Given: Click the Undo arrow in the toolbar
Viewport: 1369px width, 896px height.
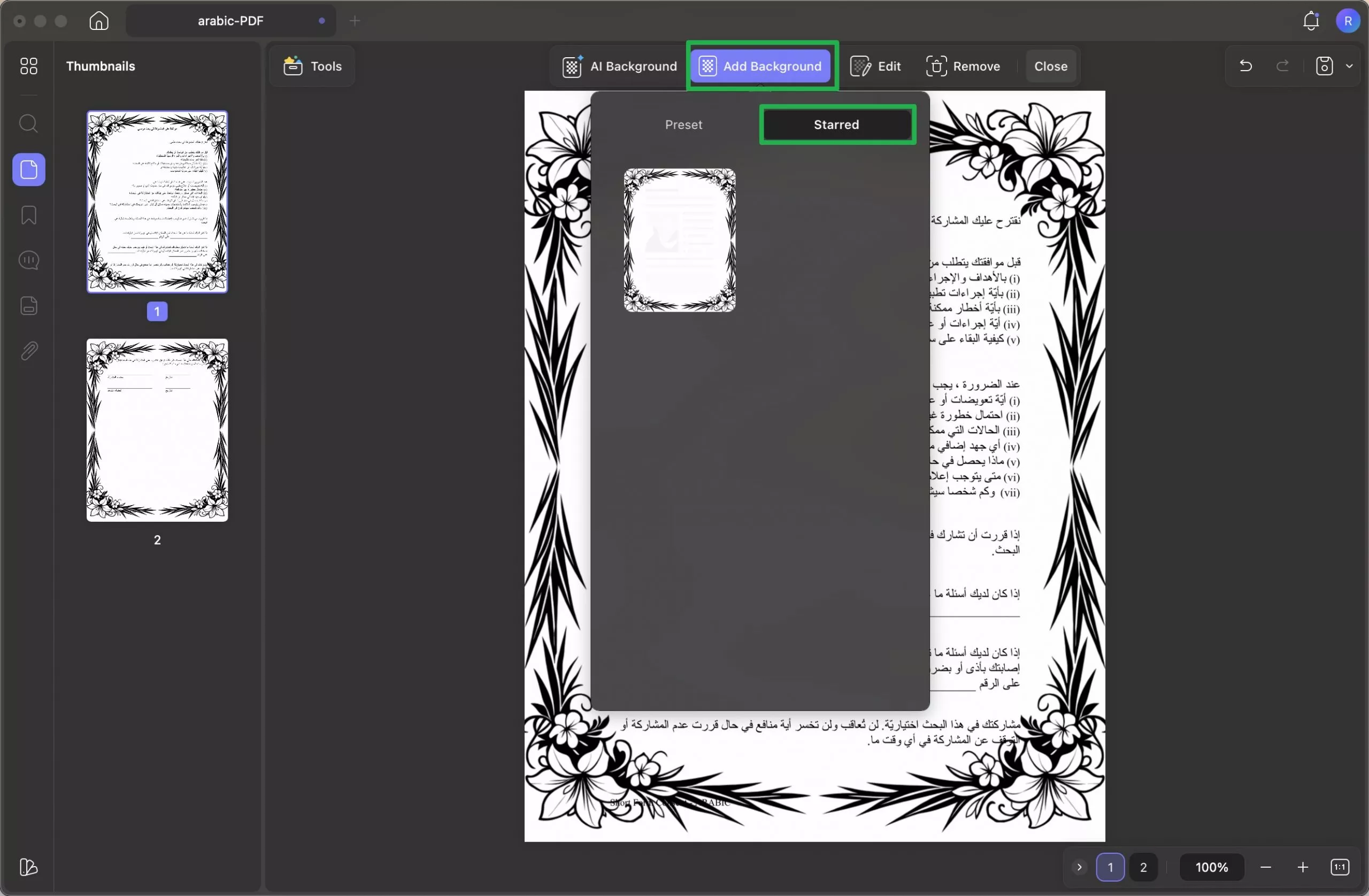Looking at the screenshot, I should click(x=1245, y=66).
